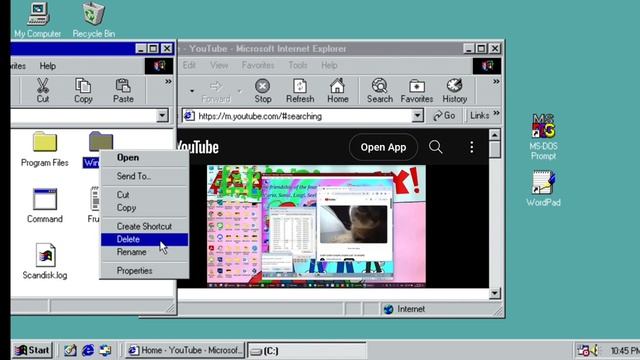The image size is (640, 360).
Task: Launch the WordPad desktop shortcut
Action: pyautogui.click(x=543, y=189)
